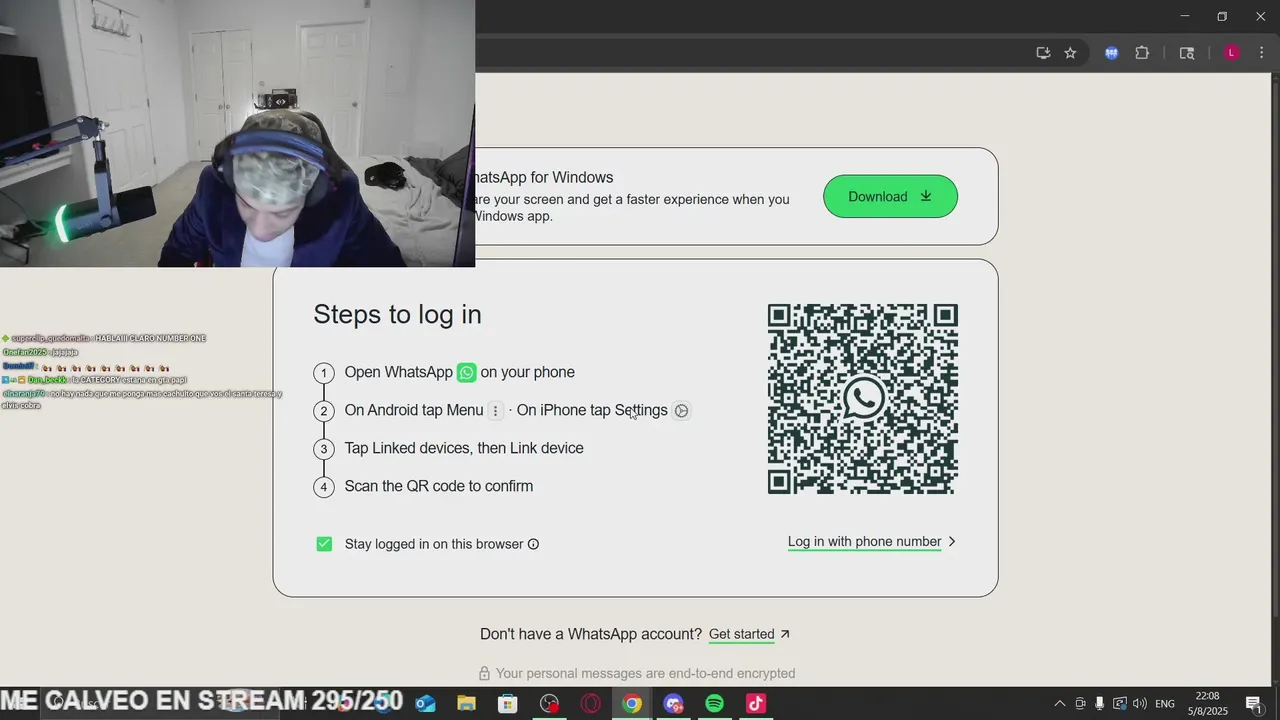Click the Get started link

[x=741, y=634]
